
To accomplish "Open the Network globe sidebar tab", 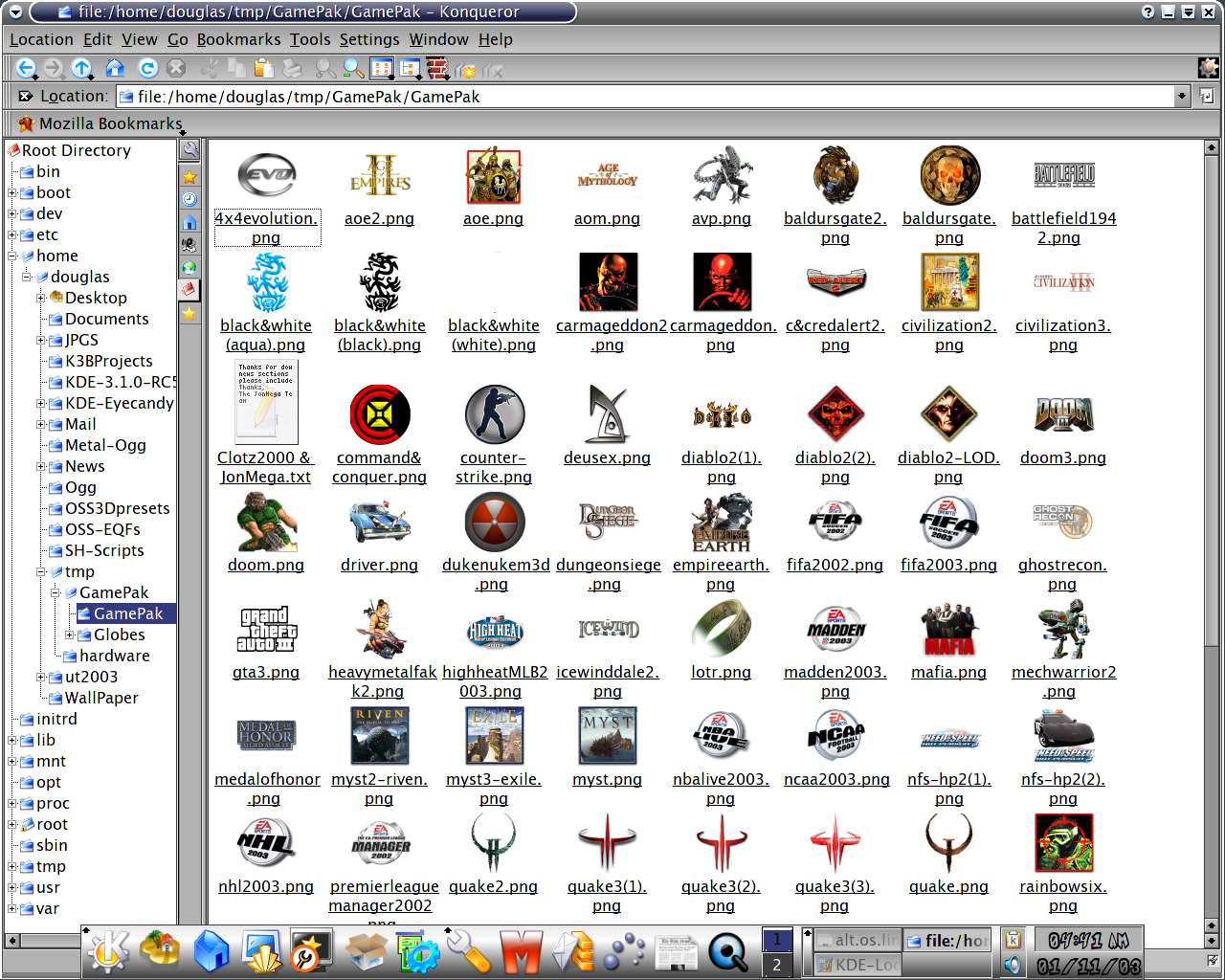I will (x=189, y=267).
